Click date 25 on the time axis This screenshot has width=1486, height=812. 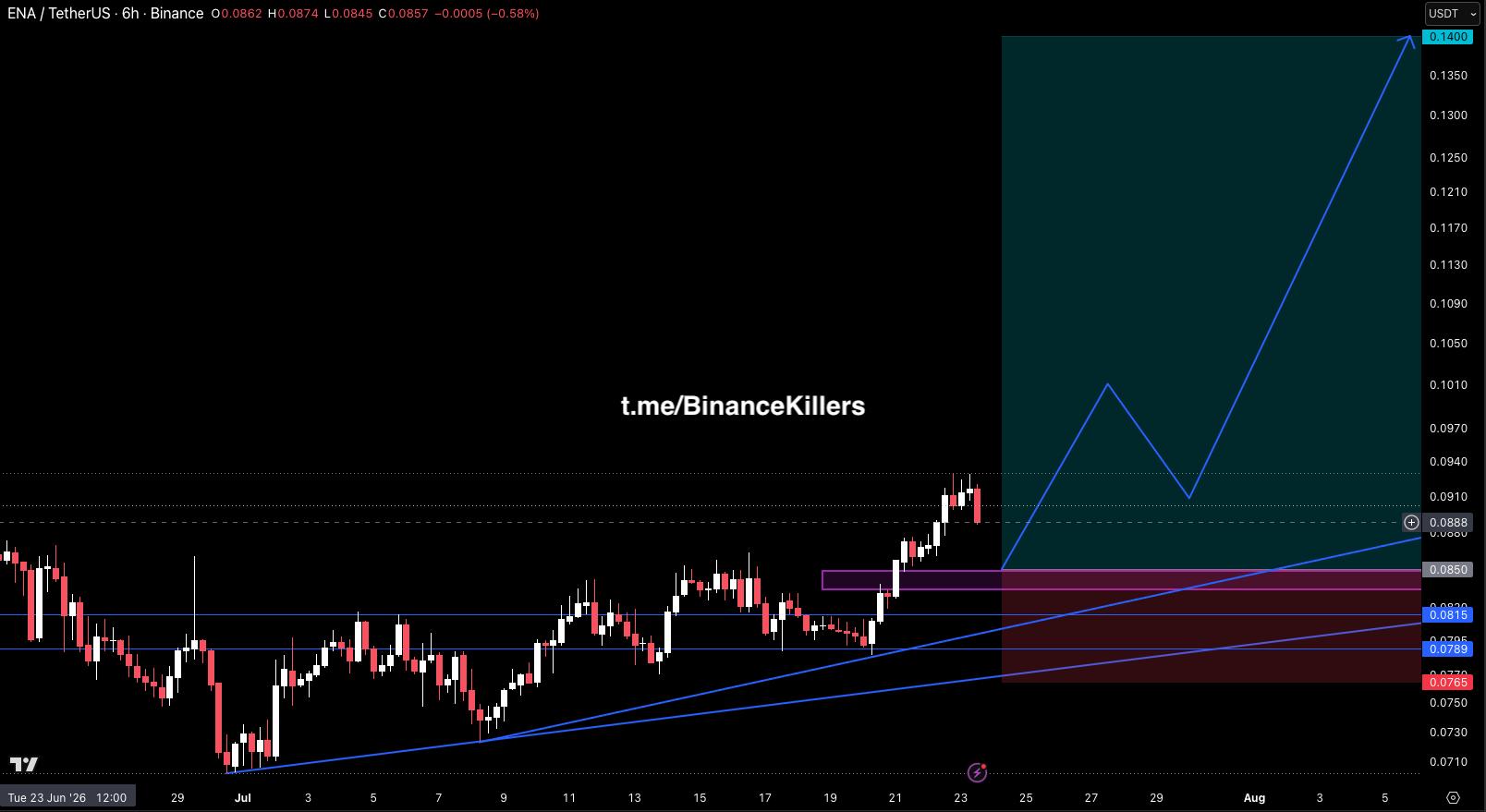(1026, 797)
